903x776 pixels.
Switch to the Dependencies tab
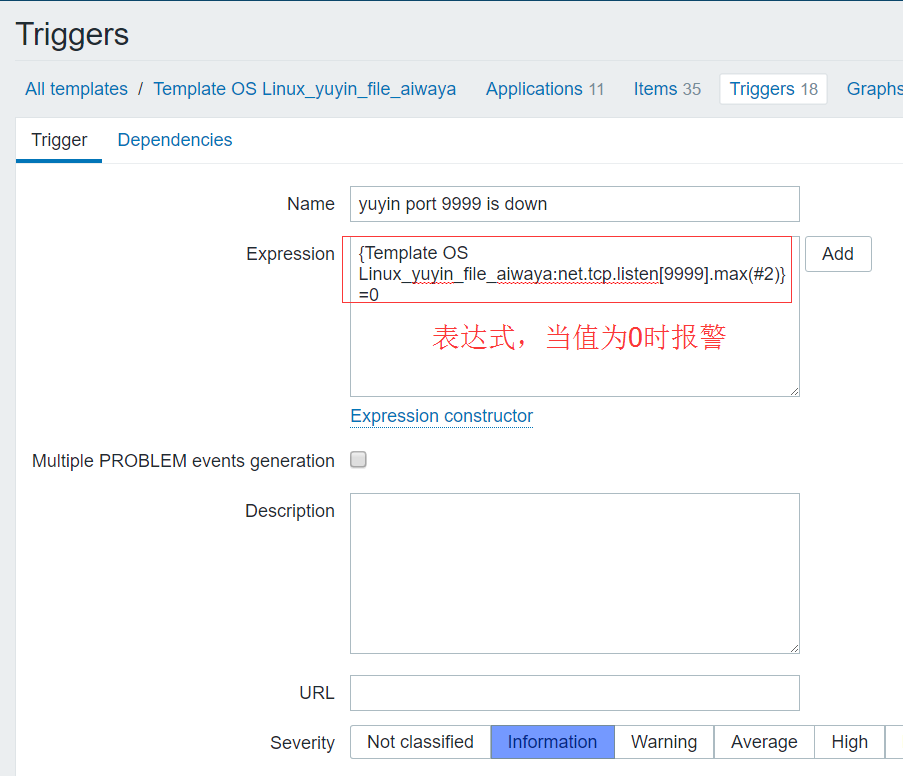(x=174, y=140)
